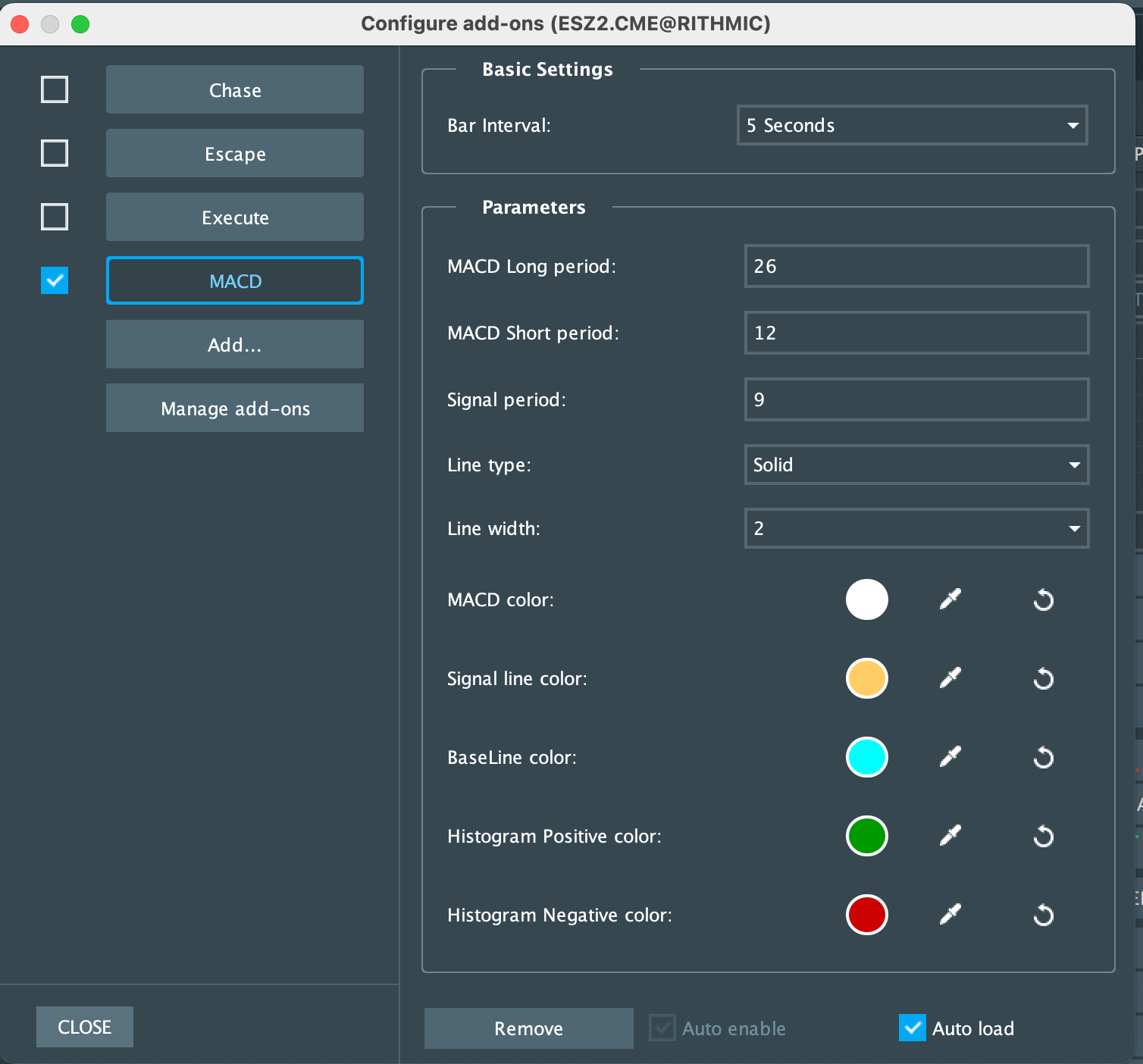1143x1064 pixels.
Task: Enable the Chase add-on checkbox
Action: 55,89
